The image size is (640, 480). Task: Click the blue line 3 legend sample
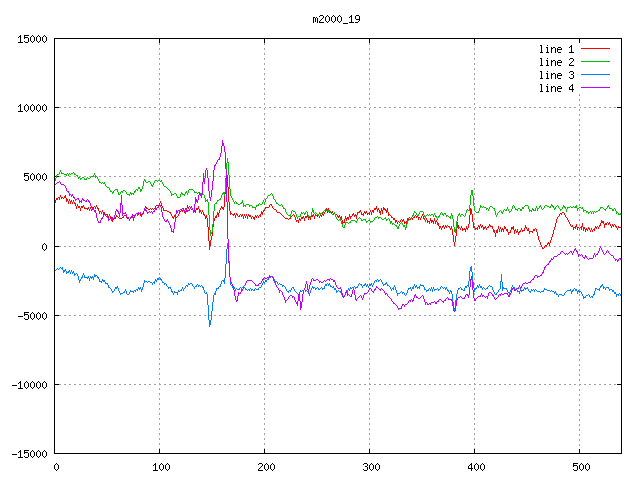point(595,75)
